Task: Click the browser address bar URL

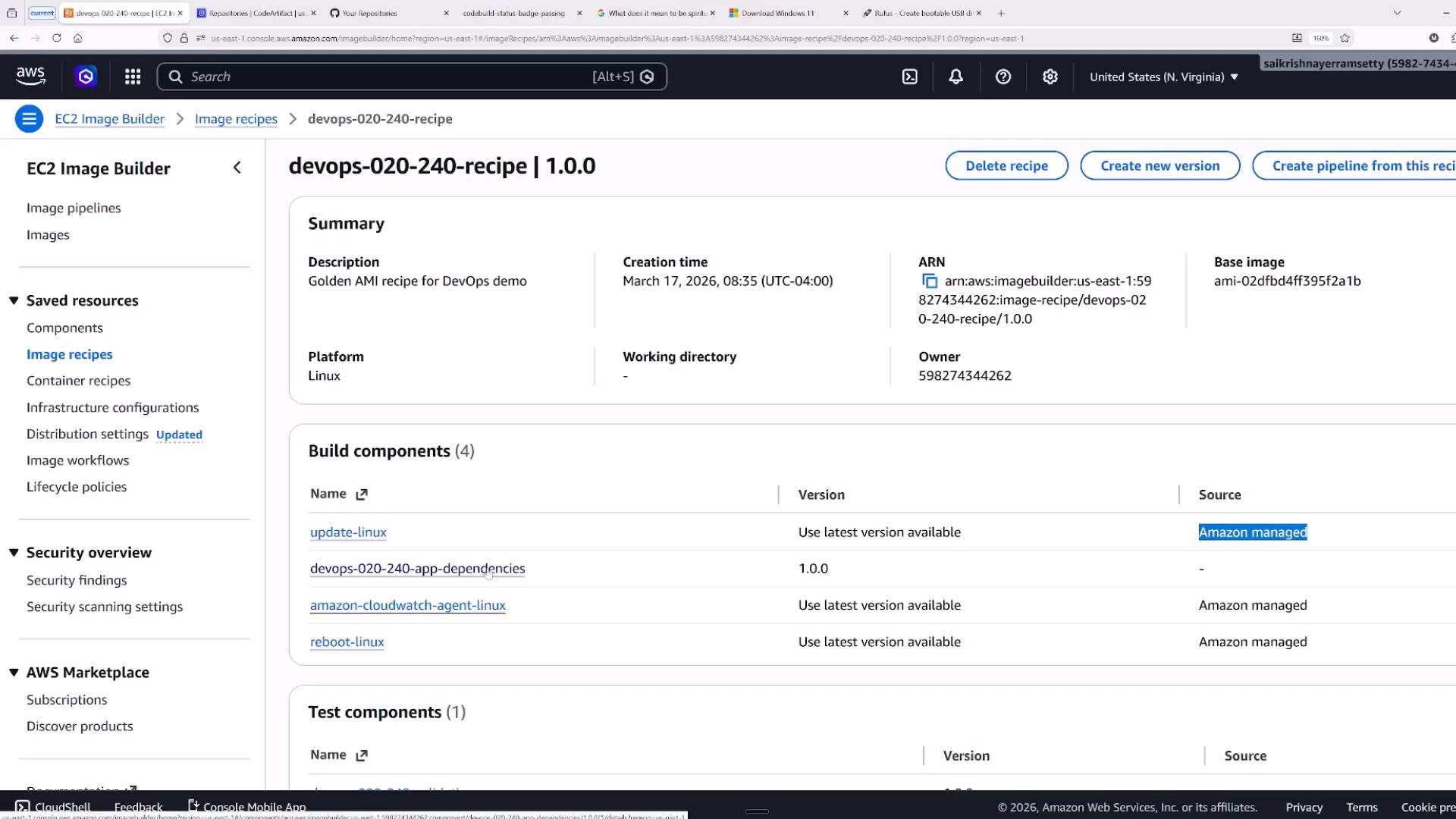Action: pos(617,38)
